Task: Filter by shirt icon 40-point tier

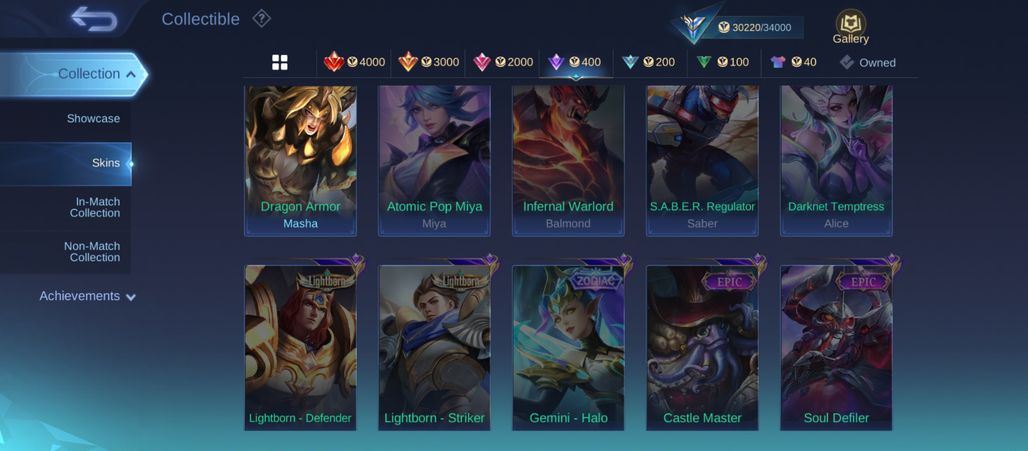Action: (793, 62)
